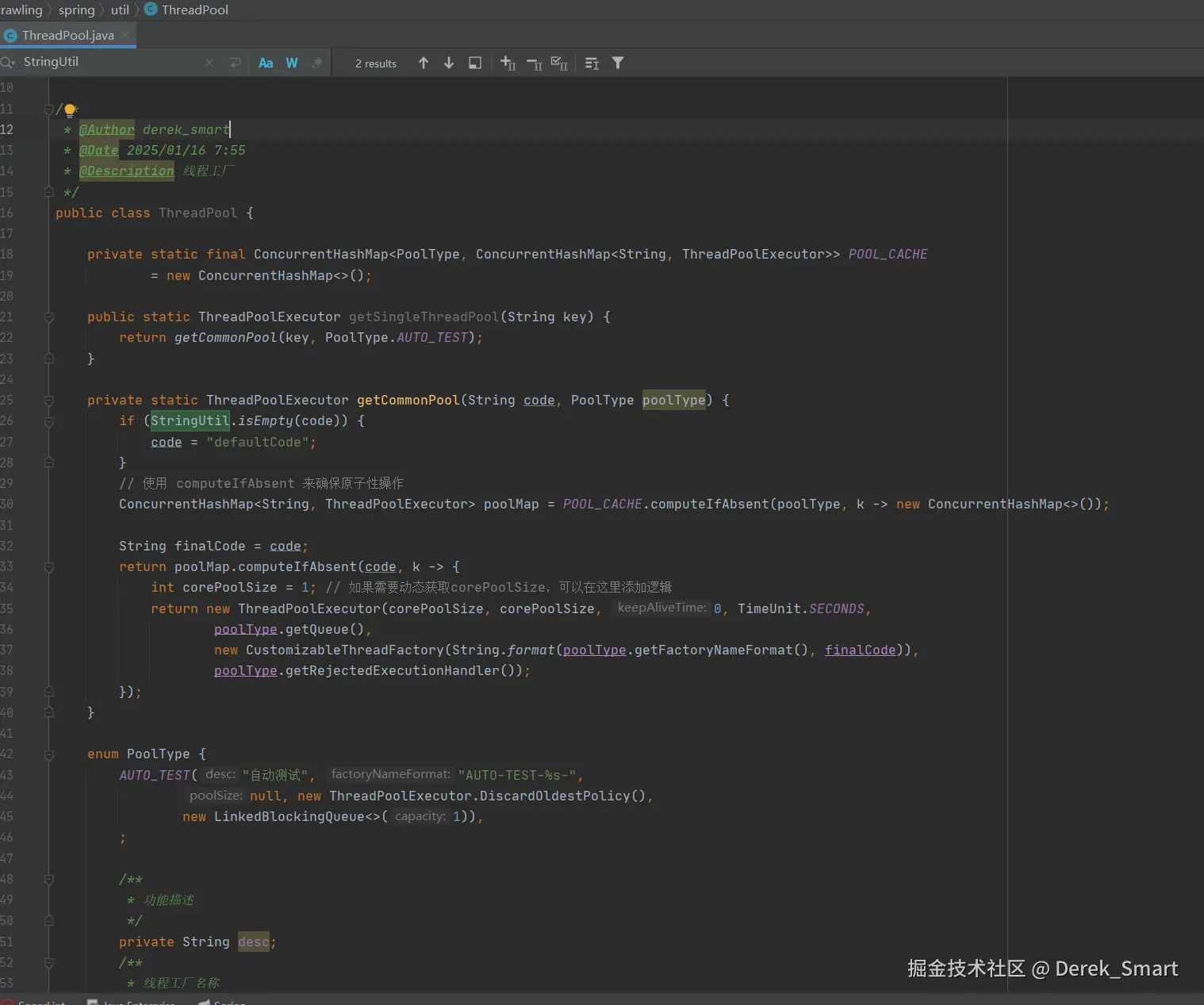Toggle multiline search mode icon
Screen dimensions: 1204x1005
[592, 63]
